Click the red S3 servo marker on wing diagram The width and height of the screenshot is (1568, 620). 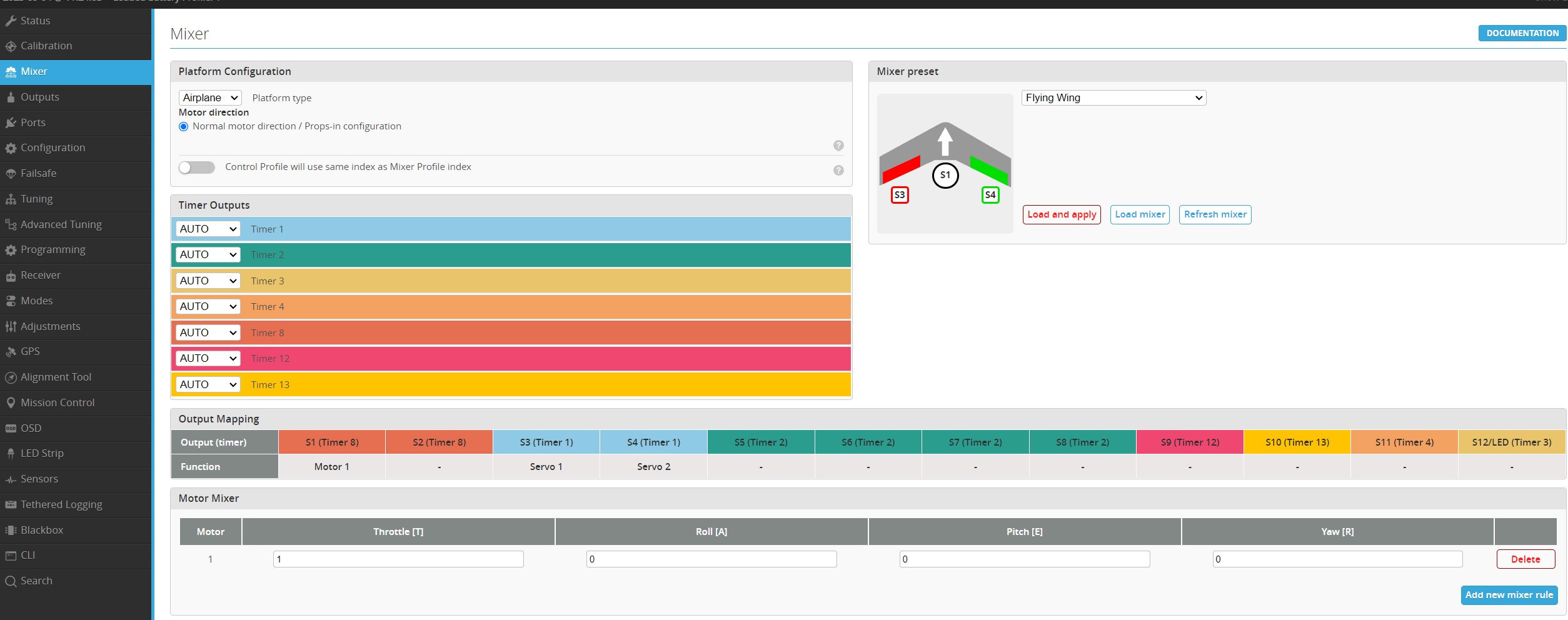click(899, 195)
